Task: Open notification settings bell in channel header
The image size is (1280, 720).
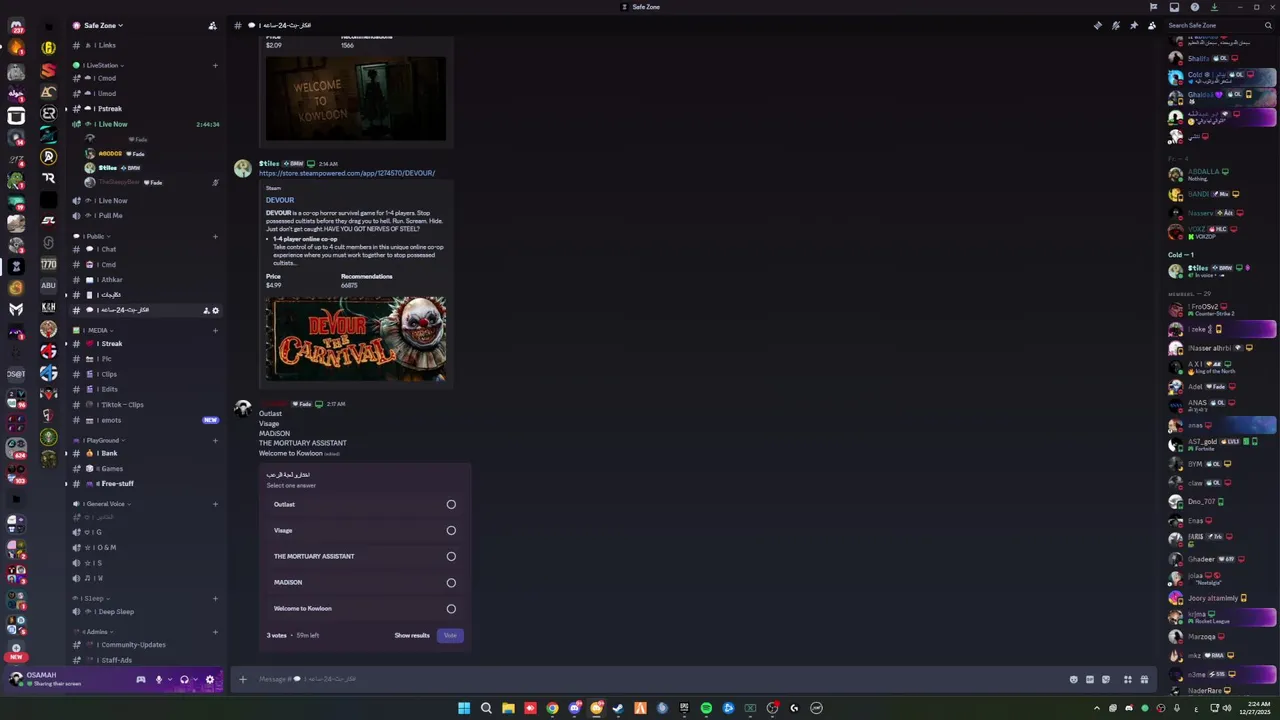Action: [x=1115, y=25]
